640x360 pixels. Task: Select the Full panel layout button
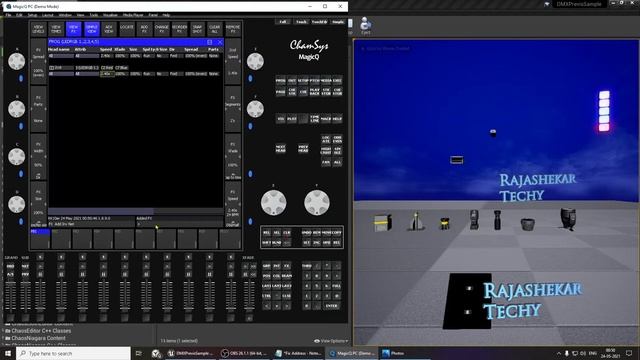click(x=282, y=22)
